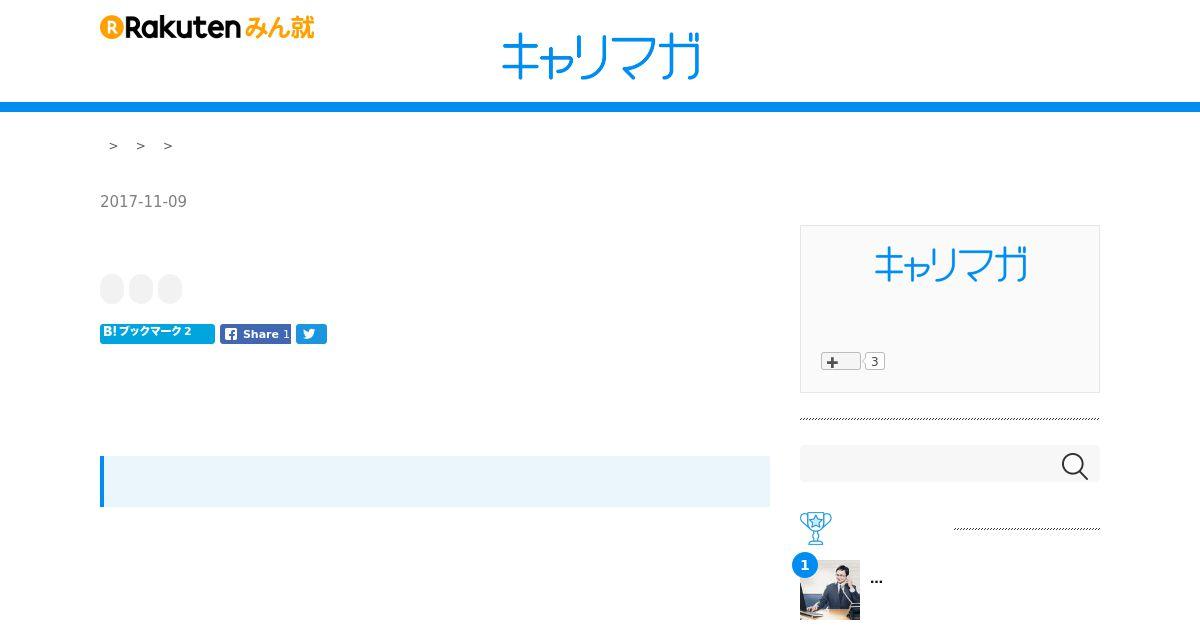Click the last breadcrumb separator arrow
The image size is (1200, 630).
point(168,146)
